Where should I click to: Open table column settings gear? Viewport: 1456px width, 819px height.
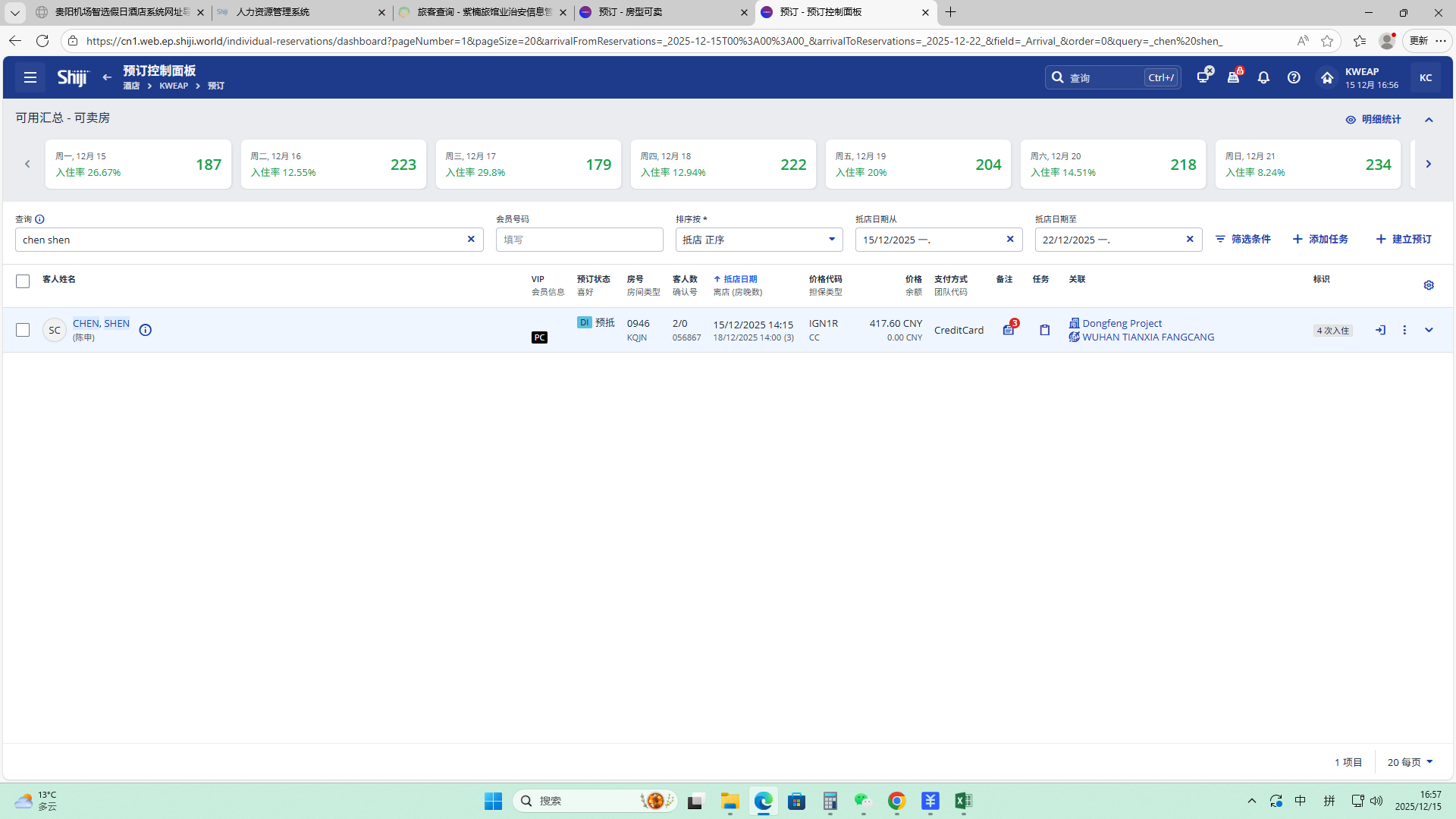point(1429,285)
